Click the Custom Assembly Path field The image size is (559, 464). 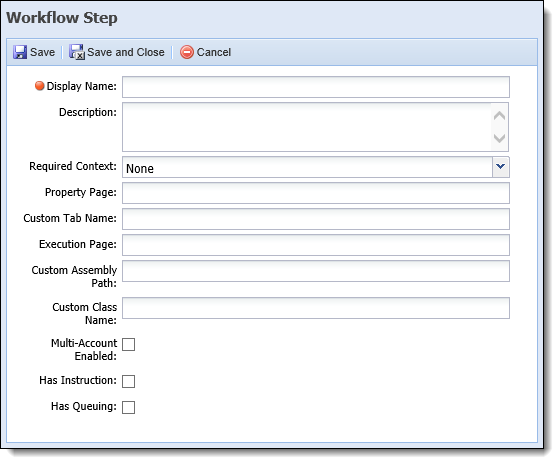(x=316, y=271)
